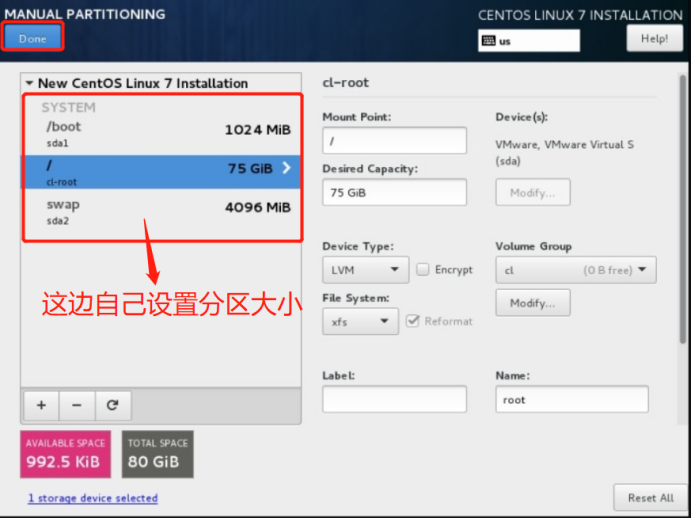692x518 pixels.
Task: Click the cl-root heading text
Action: pyautogui.click(x=346, y=83)
